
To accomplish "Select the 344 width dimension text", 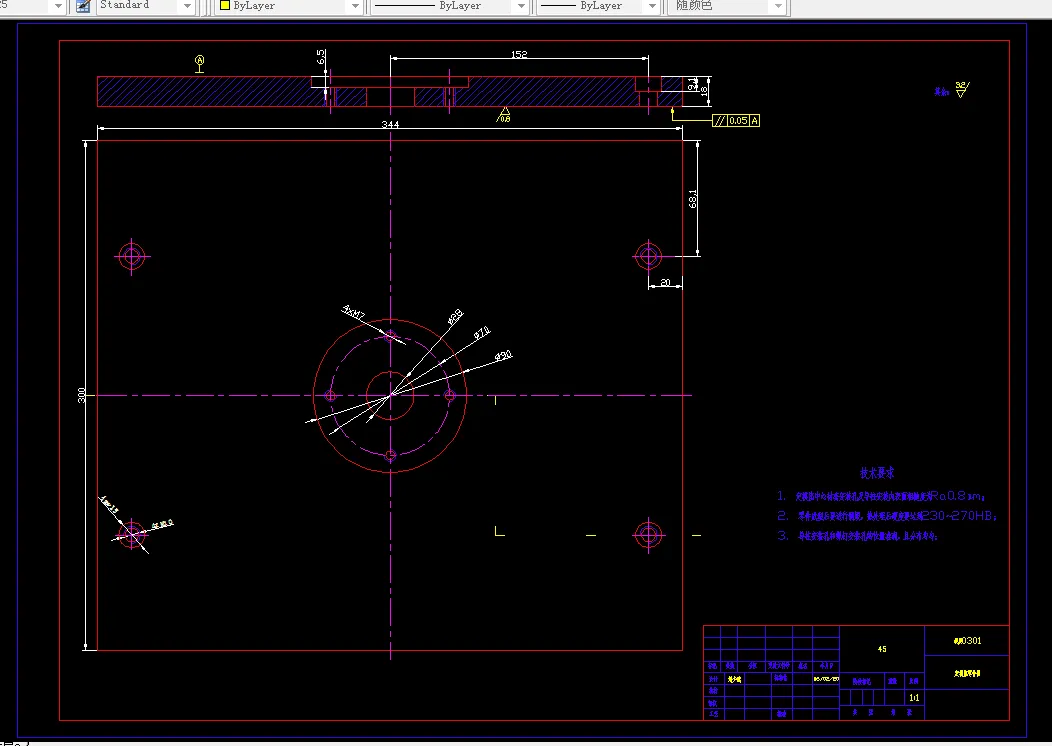I will point(390,125).
